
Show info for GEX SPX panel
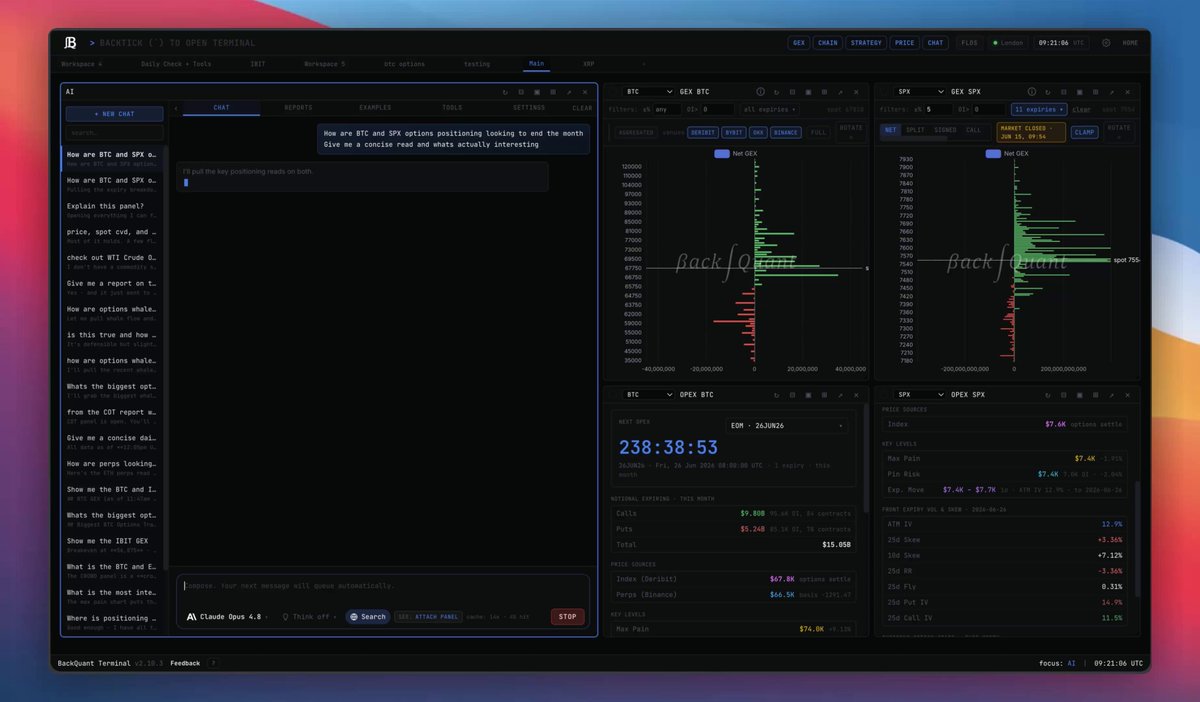pyautogui.click(x=1032, y=91)
